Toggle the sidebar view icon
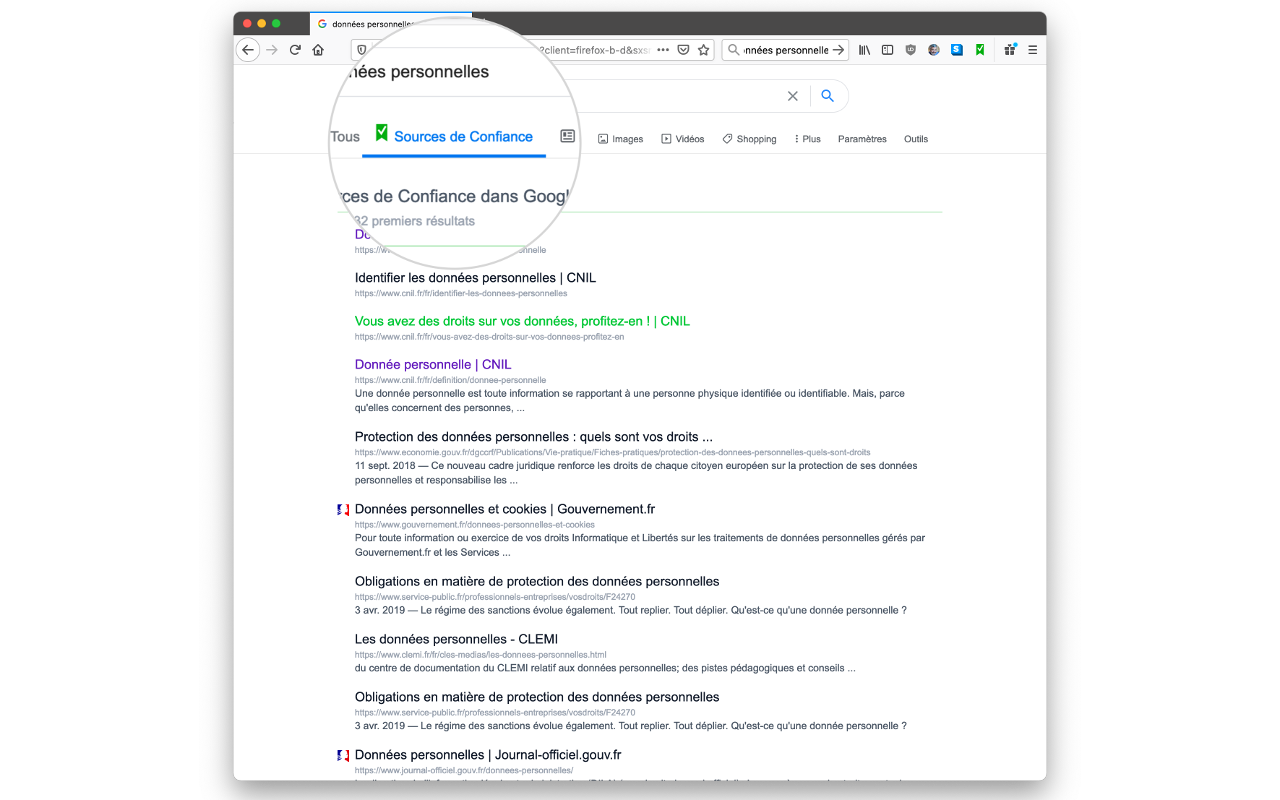This screenshot has height=800, width=1280. (x=887, y=50)
